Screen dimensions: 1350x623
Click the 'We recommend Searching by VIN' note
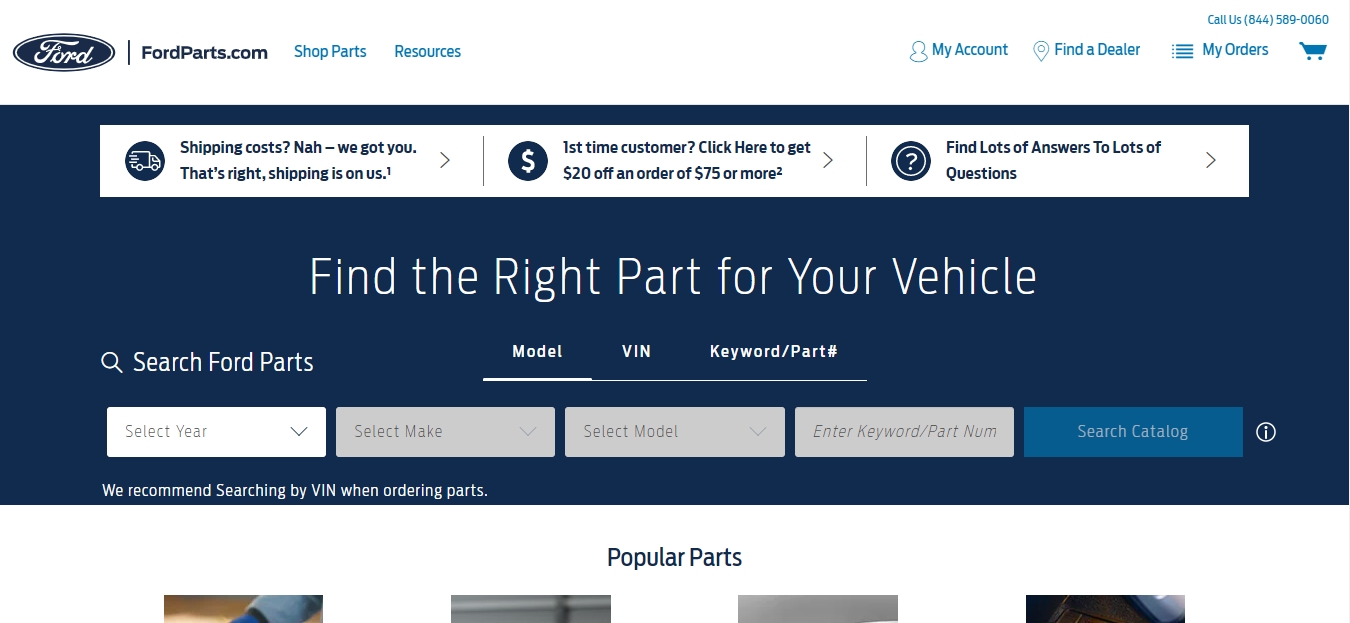(295, 491)
